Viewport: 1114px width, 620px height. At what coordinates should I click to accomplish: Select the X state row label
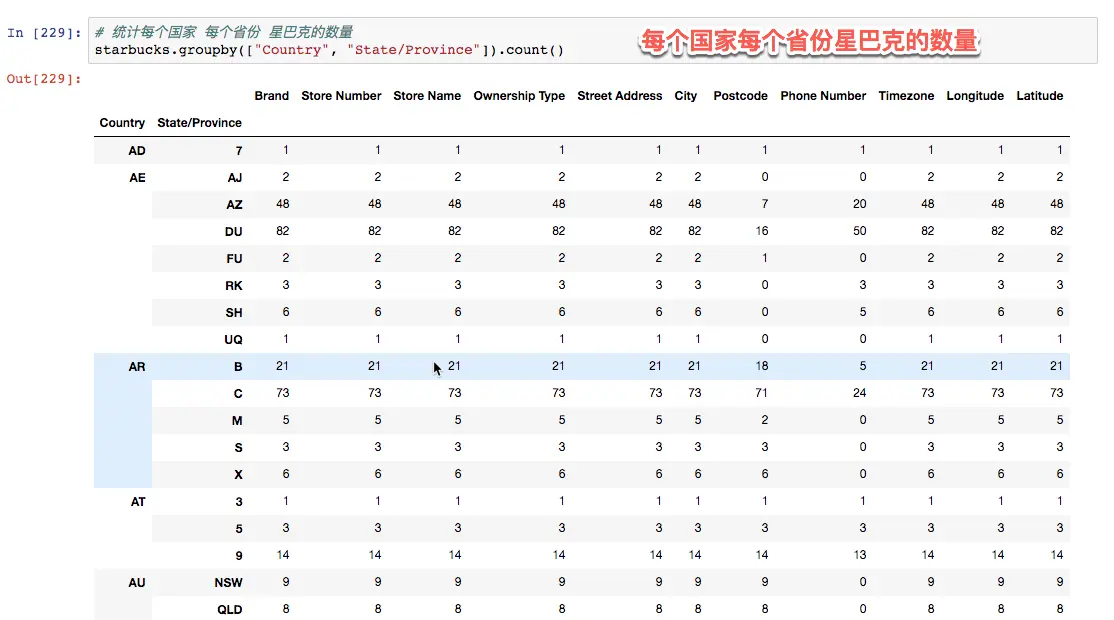(238, 474)
